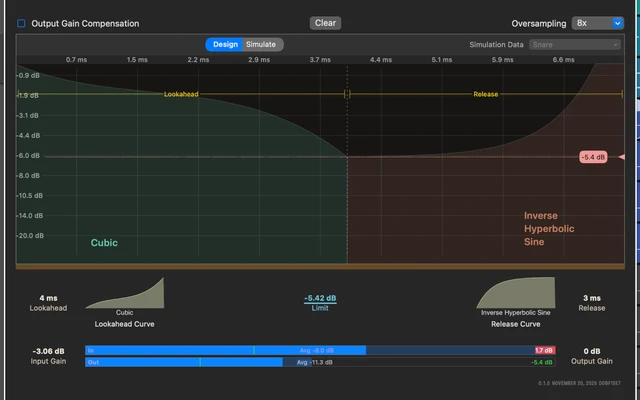Click the pink -5.4 dB threshold label
Viewport: 640px width, 400px height.
(594, 157)
